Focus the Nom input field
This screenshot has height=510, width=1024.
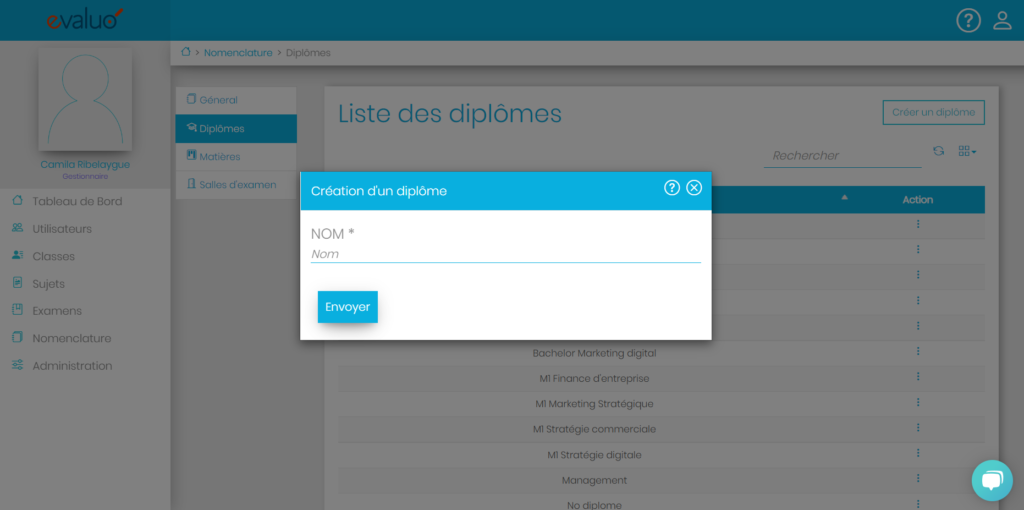point(505,254)
